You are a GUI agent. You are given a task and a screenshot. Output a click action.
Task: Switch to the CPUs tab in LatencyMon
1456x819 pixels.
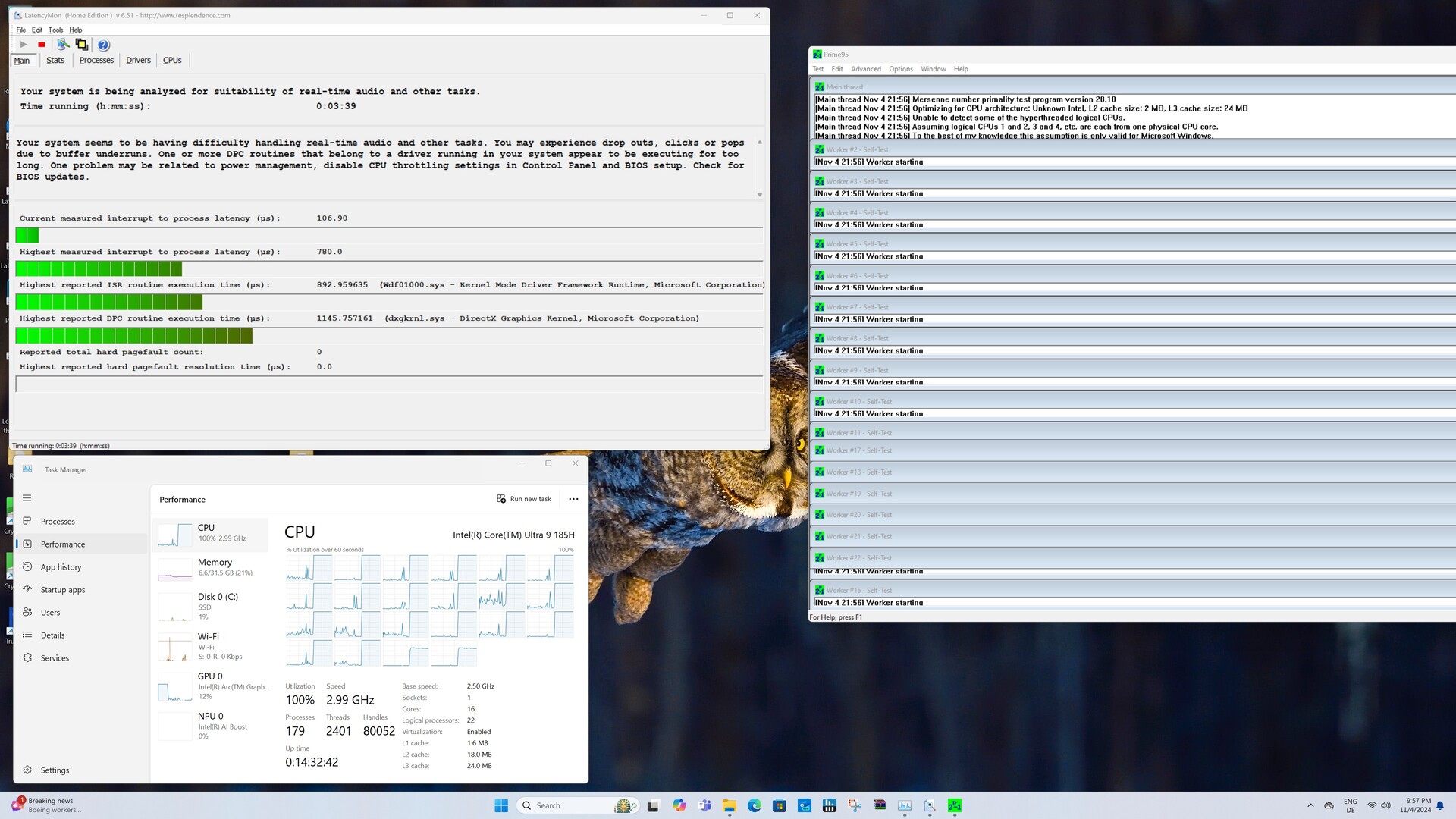tap(172, 61)
